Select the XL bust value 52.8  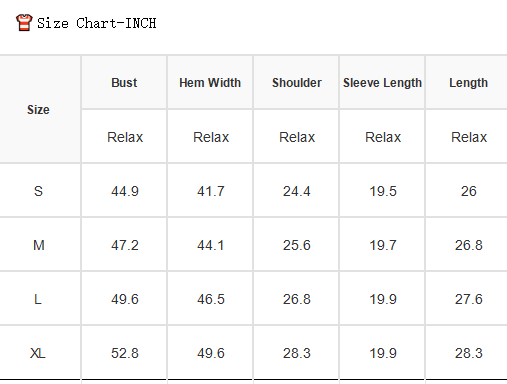[x=125, y=353]
